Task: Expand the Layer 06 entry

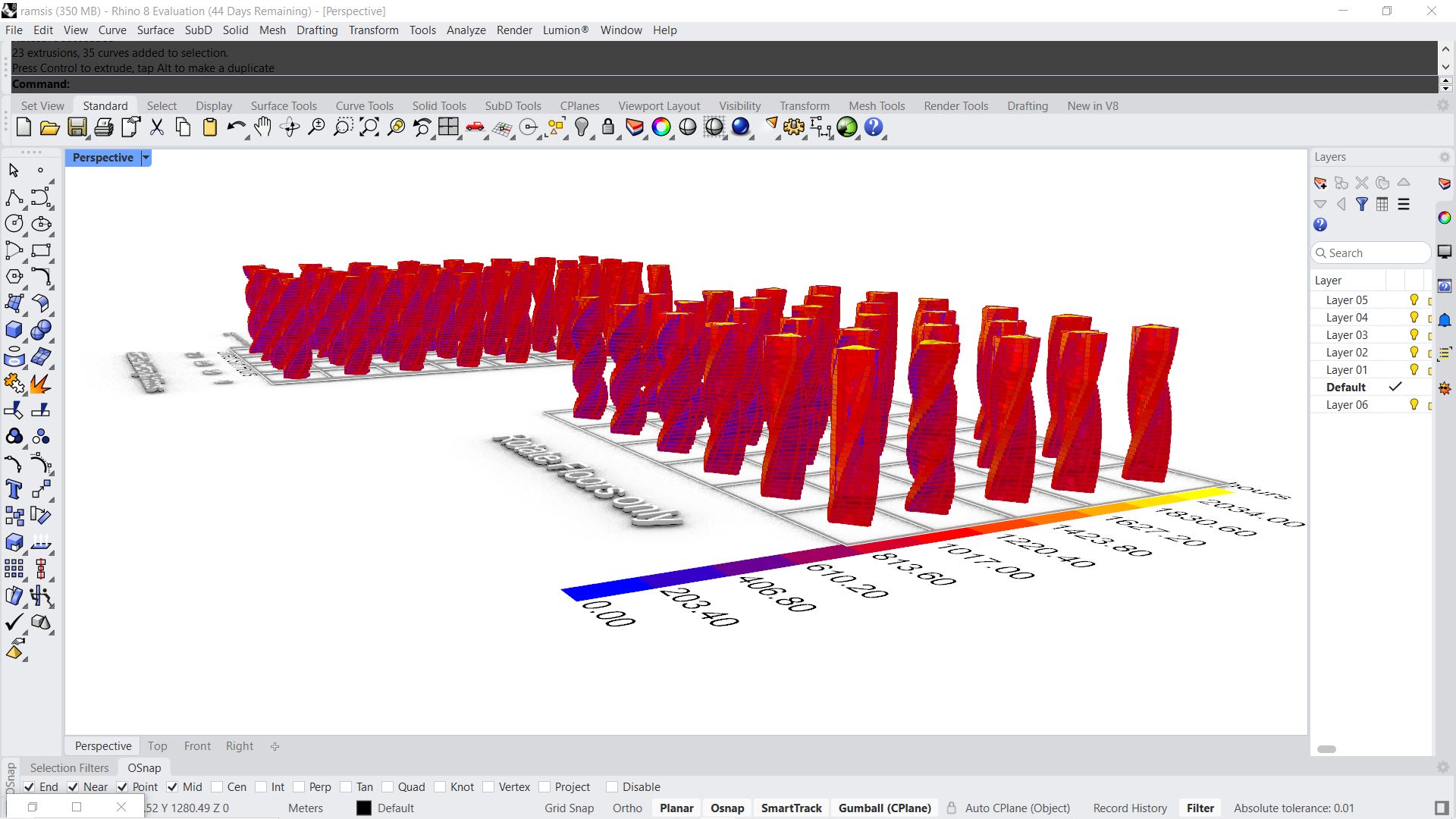Action: click(x=1320, y=405)
